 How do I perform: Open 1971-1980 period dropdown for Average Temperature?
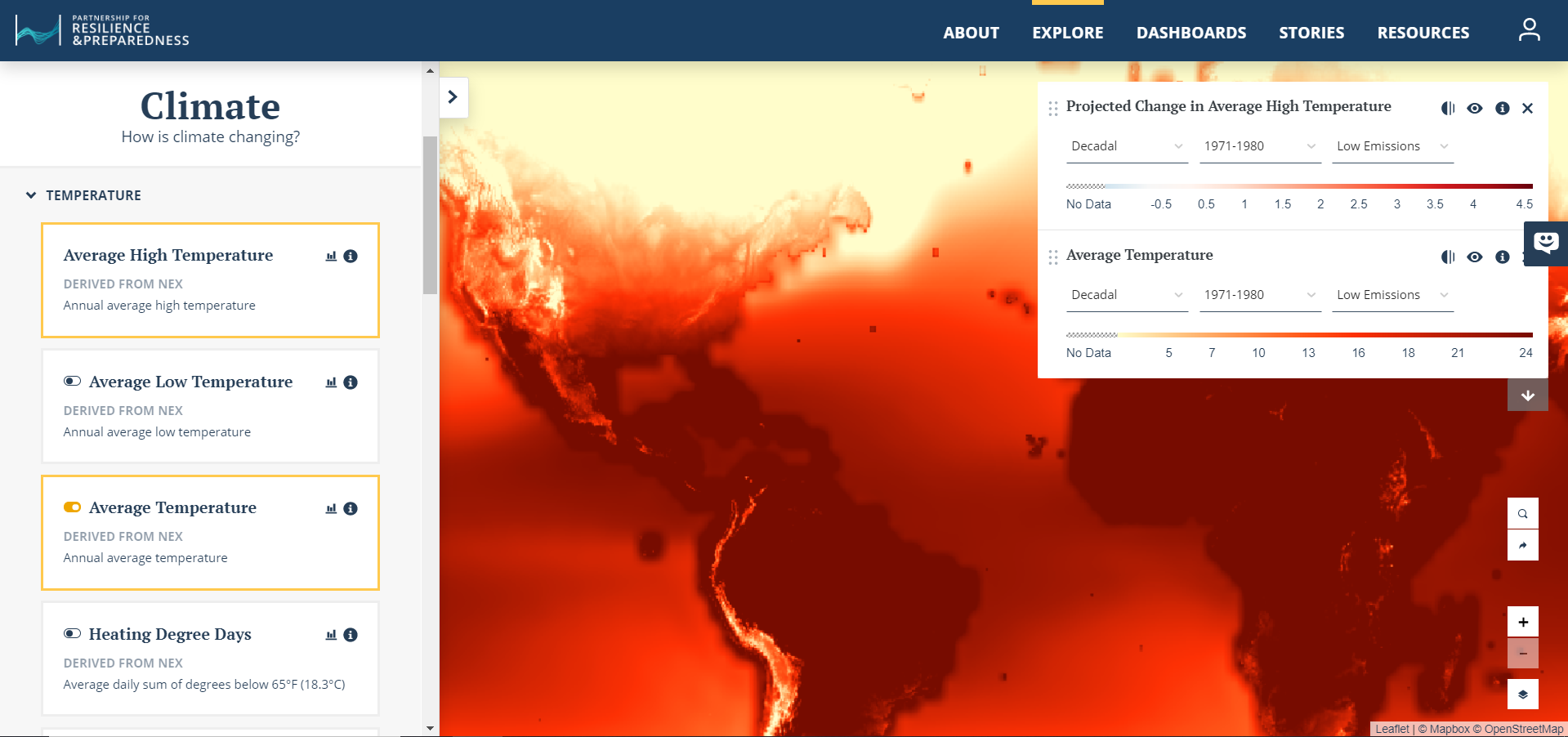point(1259,296)
